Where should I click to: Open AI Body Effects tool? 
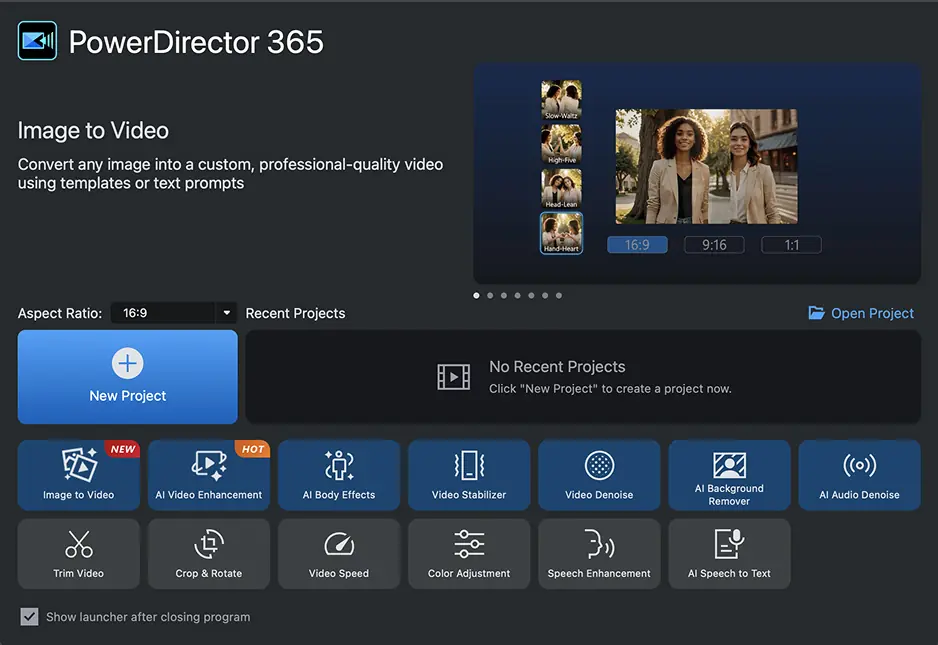(x=339, y=475)
